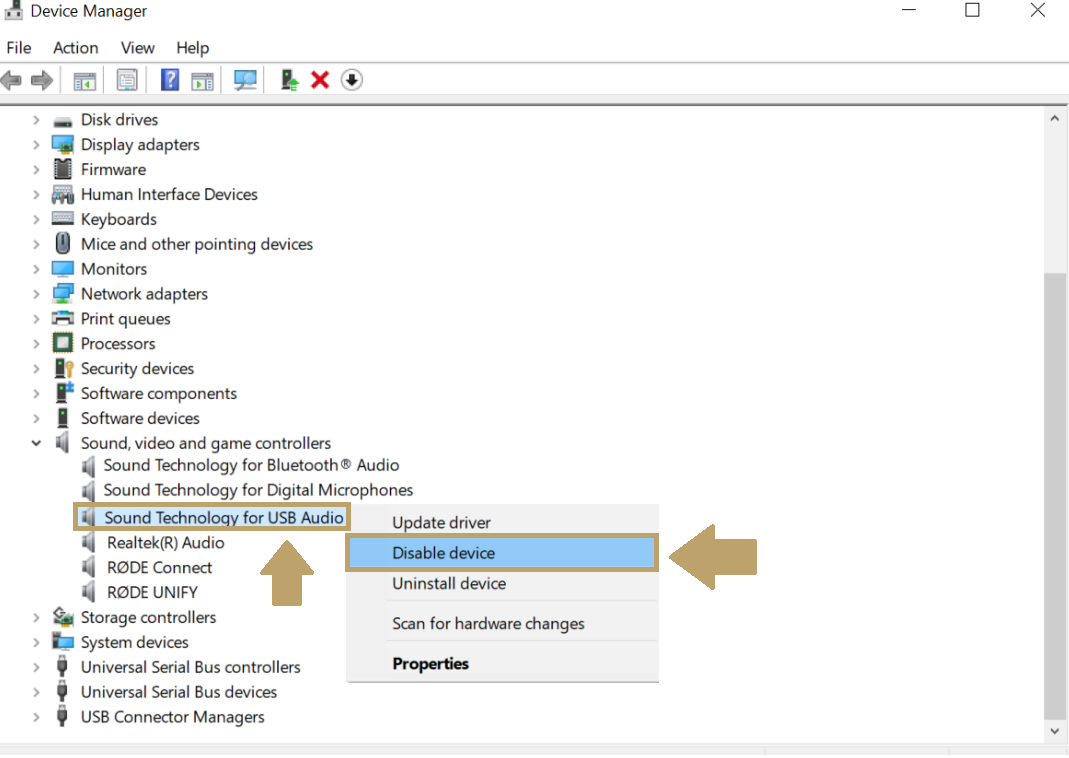Select the RØDE Connect device
The width and height of the screenshot is (1069, 758).
click(159, 567)
